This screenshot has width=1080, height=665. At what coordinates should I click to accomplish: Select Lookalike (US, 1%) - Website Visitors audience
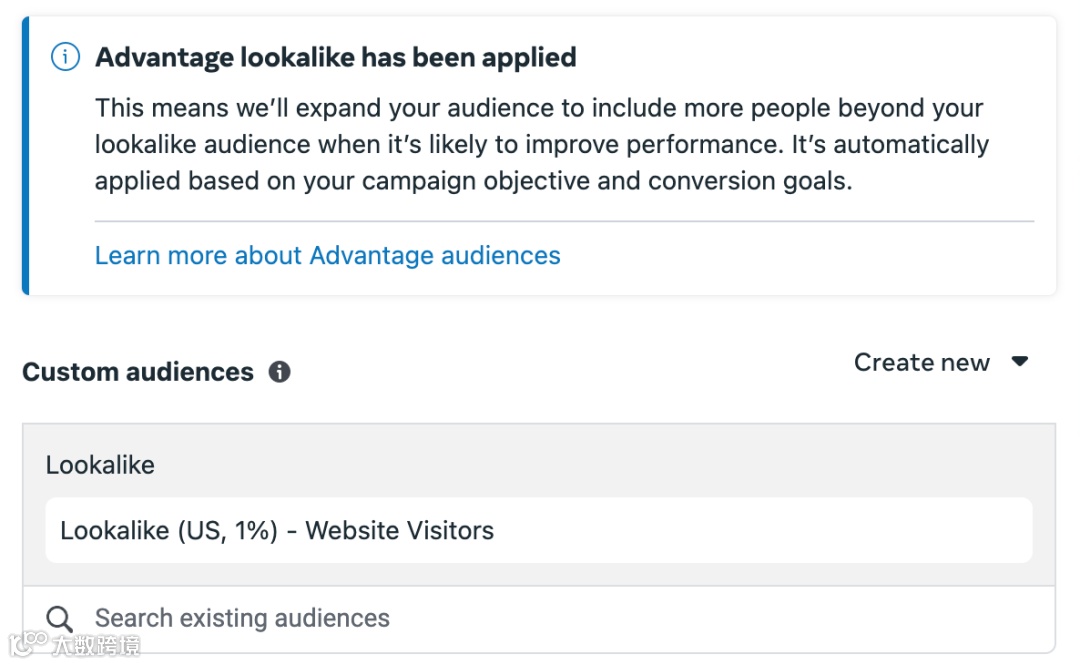[277, 530]
